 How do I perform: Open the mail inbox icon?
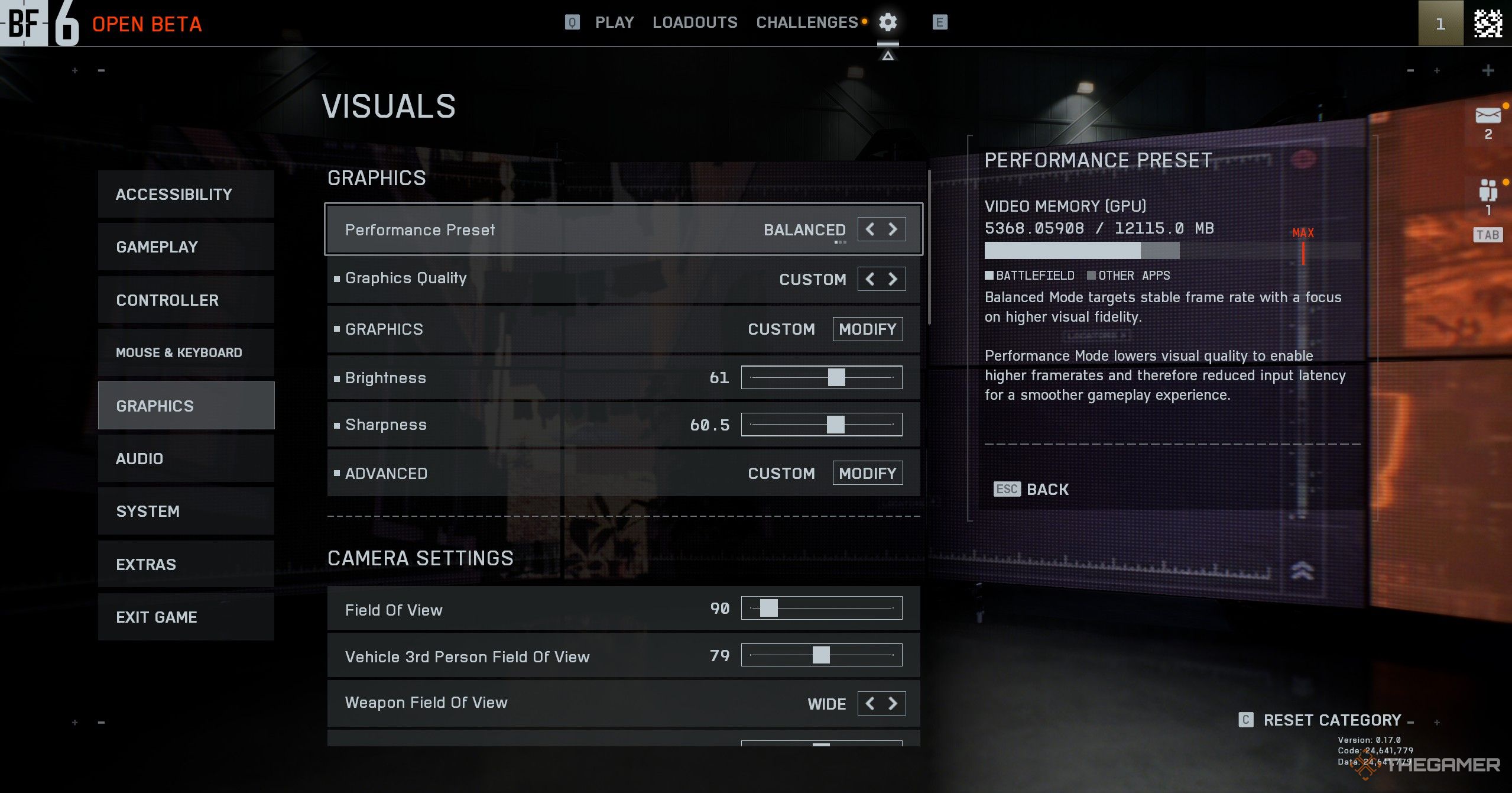[1488, 115]
